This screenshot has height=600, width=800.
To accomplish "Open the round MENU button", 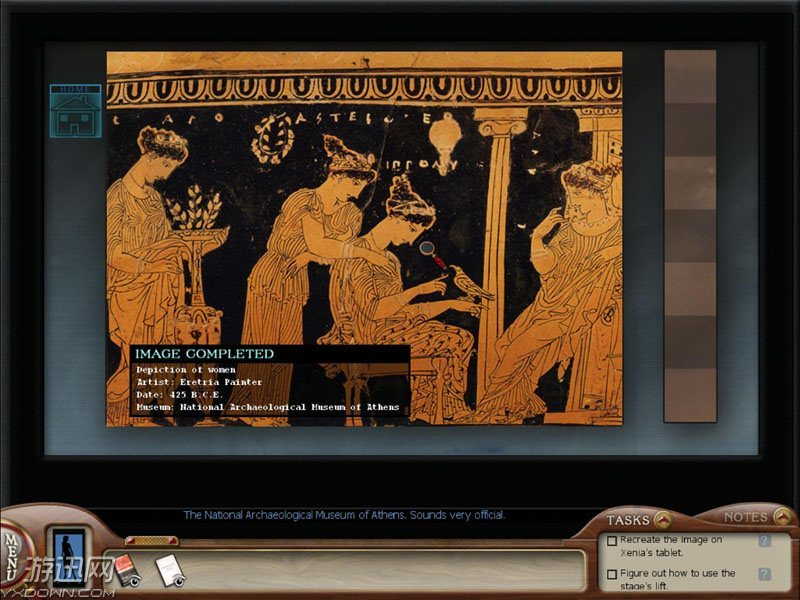I will pyautogui.click(x=13, y=556).
